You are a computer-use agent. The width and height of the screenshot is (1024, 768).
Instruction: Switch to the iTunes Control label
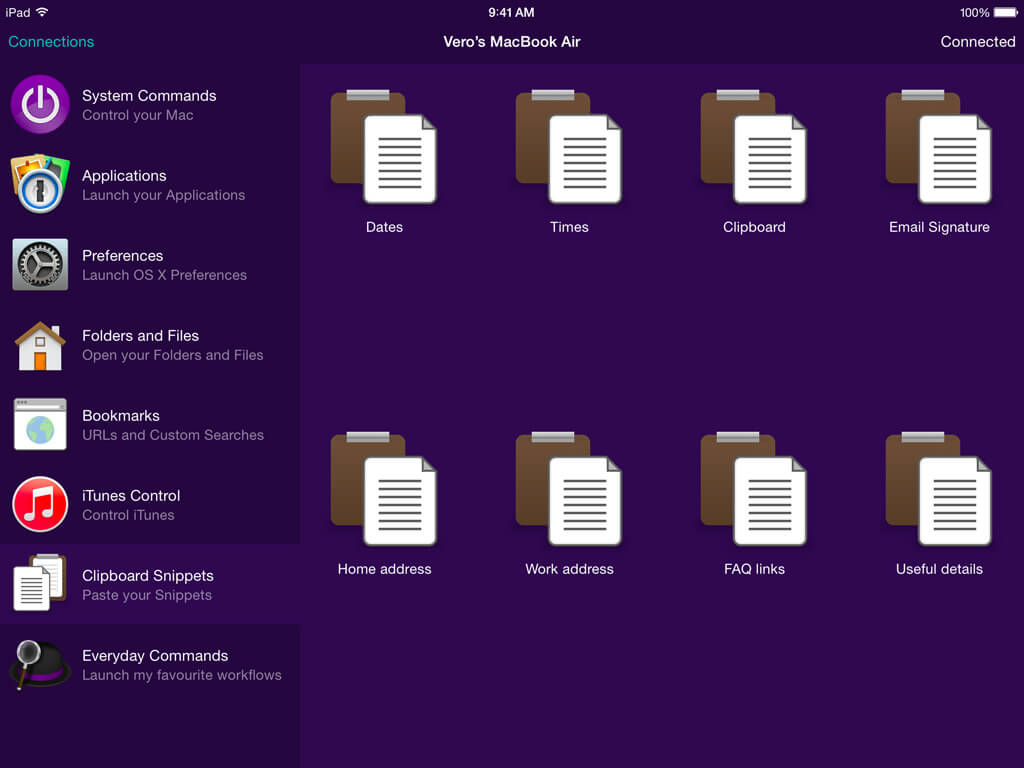(131, 496)
